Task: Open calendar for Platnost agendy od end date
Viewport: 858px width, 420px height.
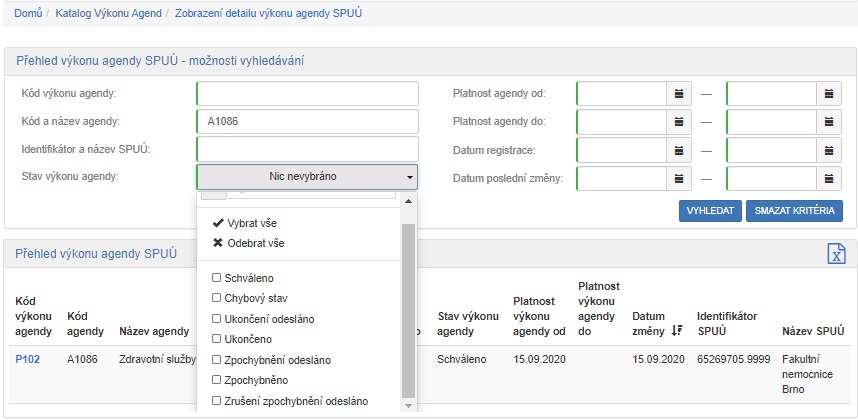Action: [x=830, y=94]
